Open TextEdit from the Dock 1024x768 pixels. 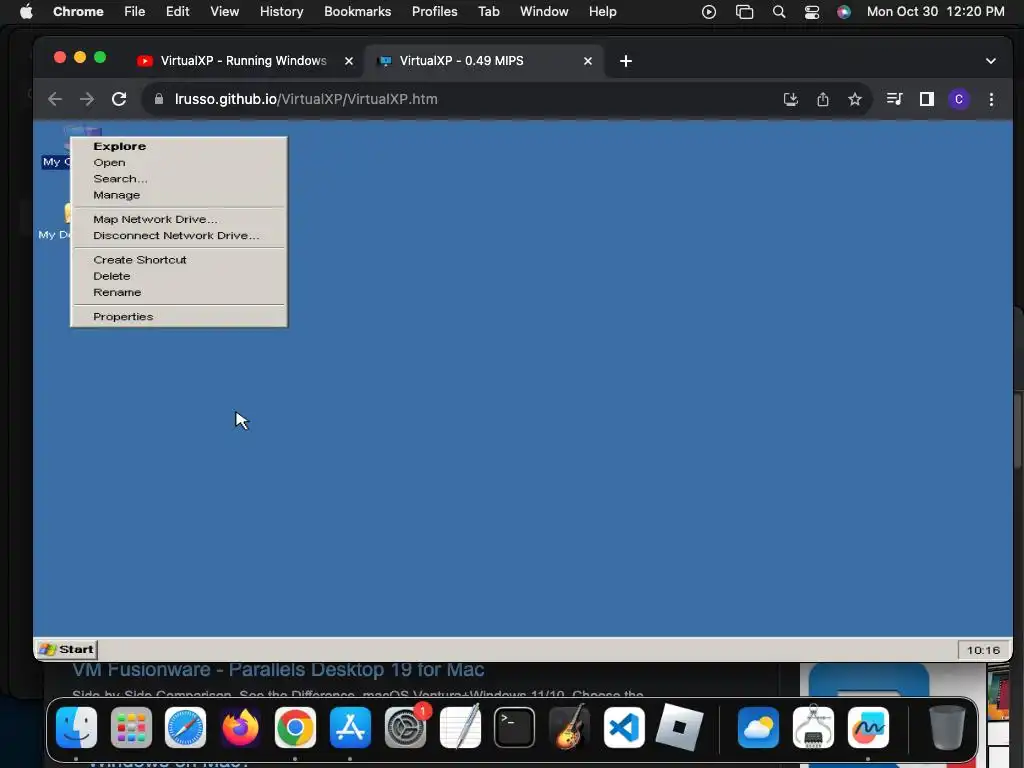point(460,728)
